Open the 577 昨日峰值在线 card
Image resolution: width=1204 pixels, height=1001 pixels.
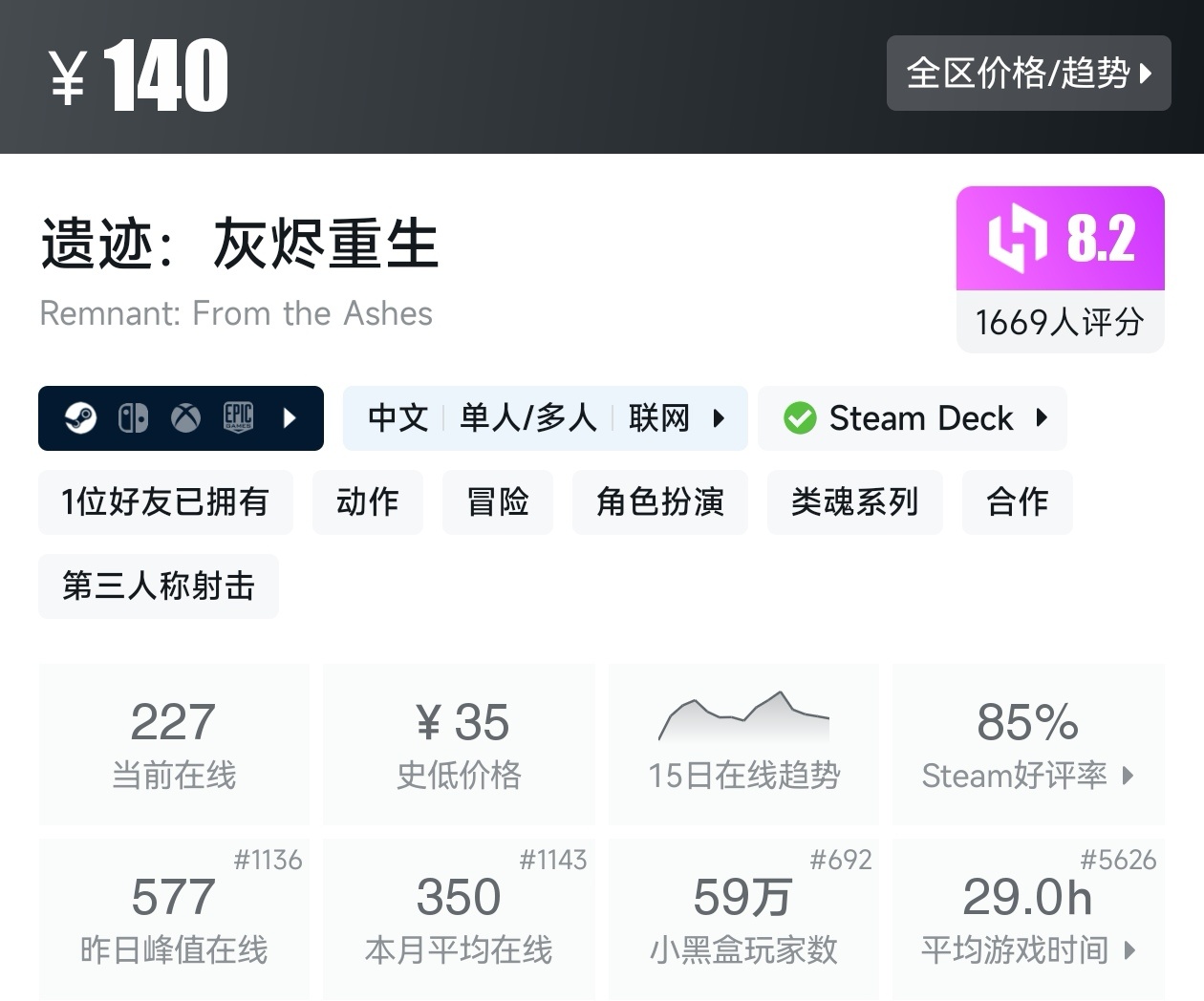174,920
